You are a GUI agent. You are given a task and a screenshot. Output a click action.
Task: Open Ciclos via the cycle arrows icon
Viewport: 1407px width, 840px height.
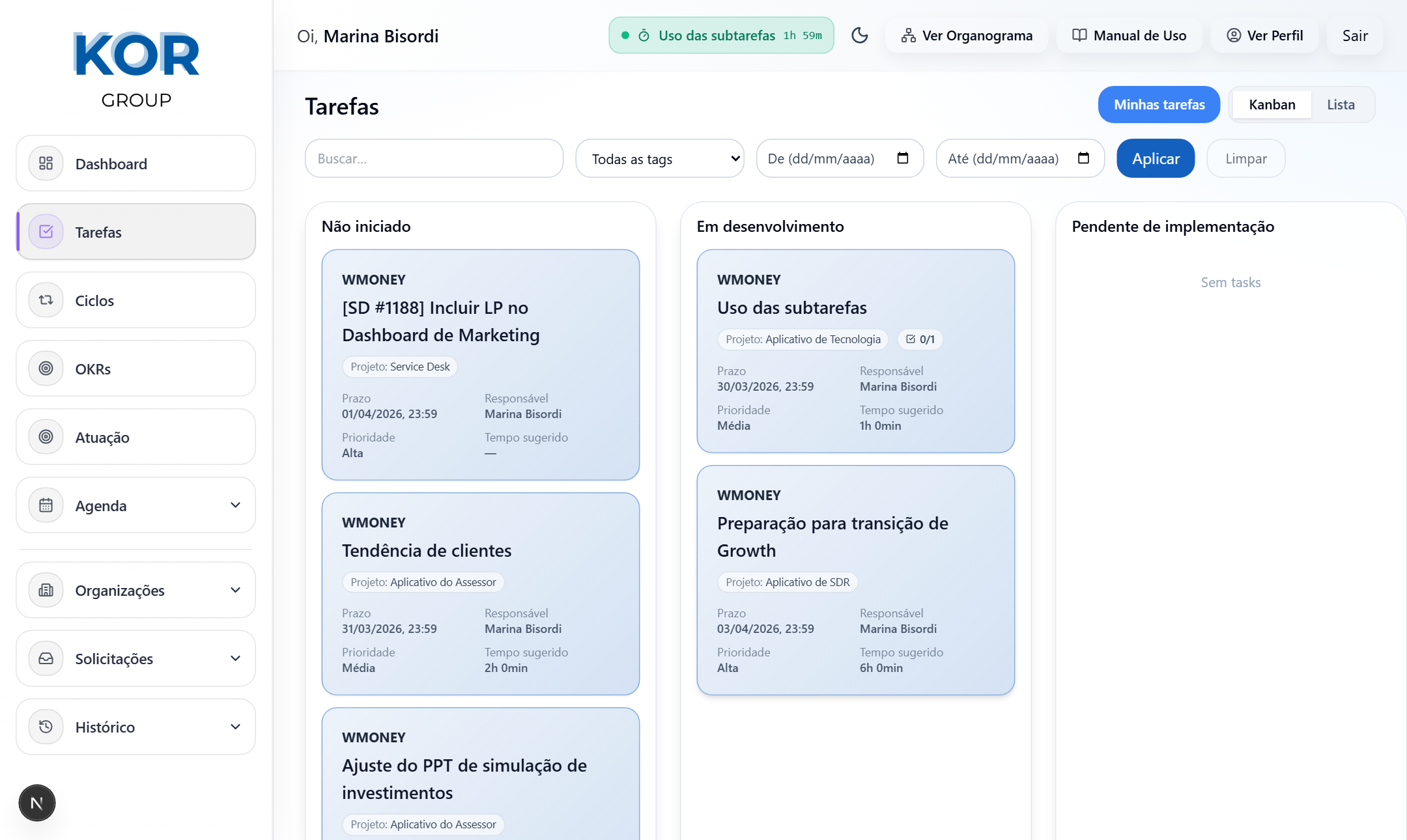point(46,300)
